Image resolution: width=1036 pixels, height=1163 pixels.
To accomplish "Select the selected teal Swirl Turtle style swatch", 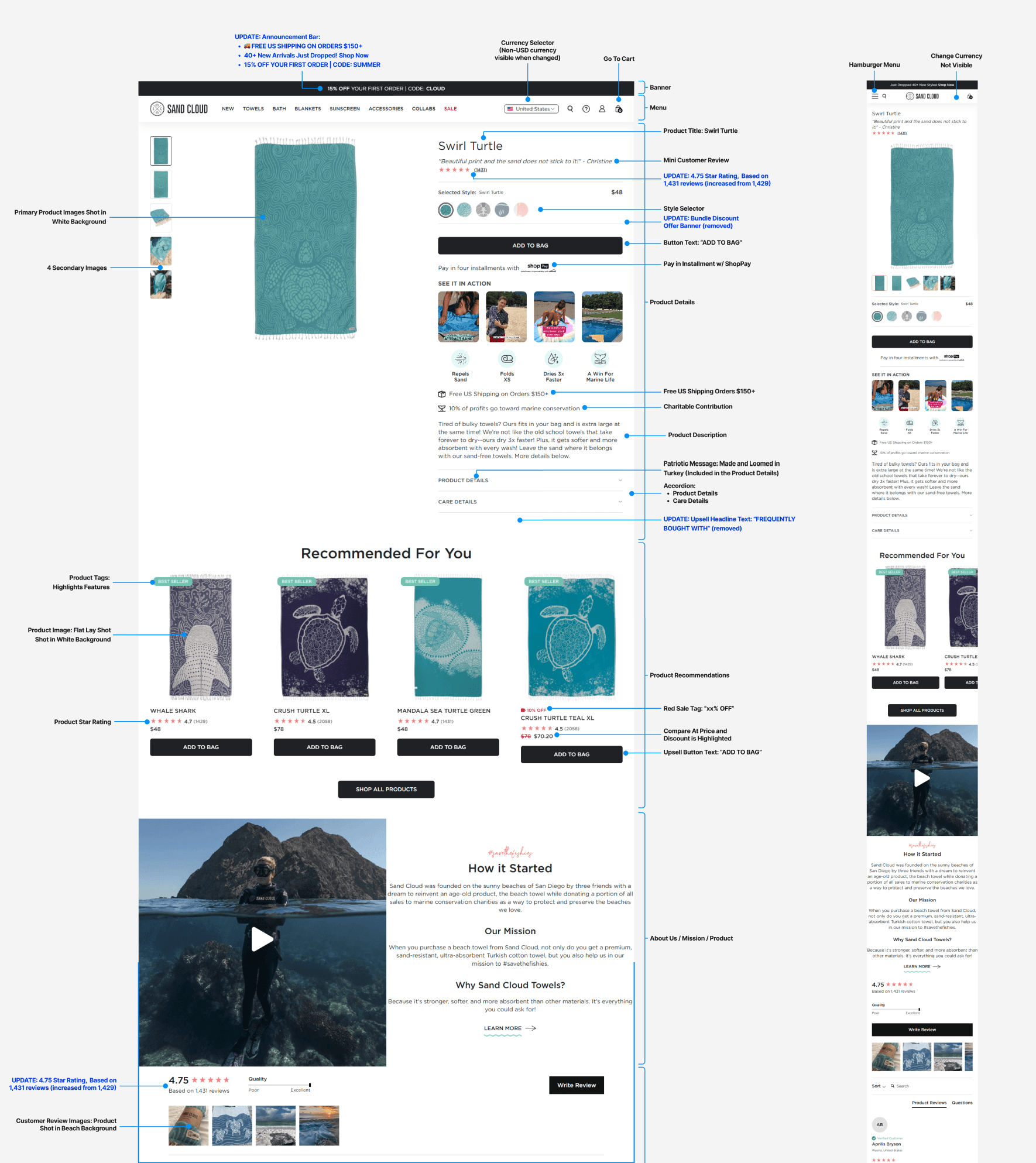I will point(446,210).
